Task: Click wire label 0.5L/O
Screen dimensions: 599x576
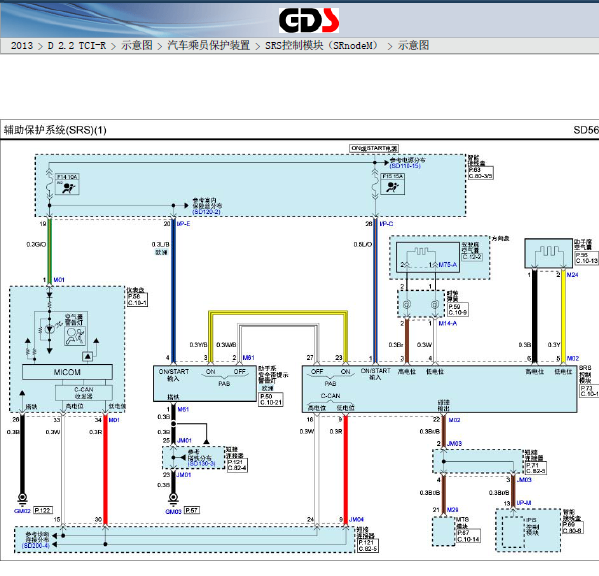Action: coord(363,244)
